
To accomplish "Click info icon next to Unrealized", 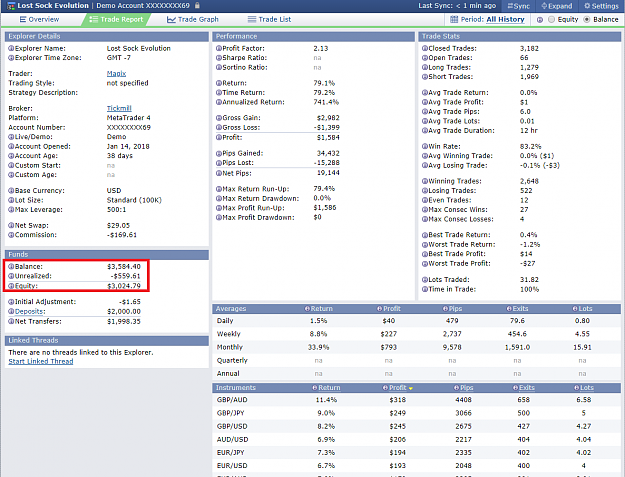I will coord(11,276).
